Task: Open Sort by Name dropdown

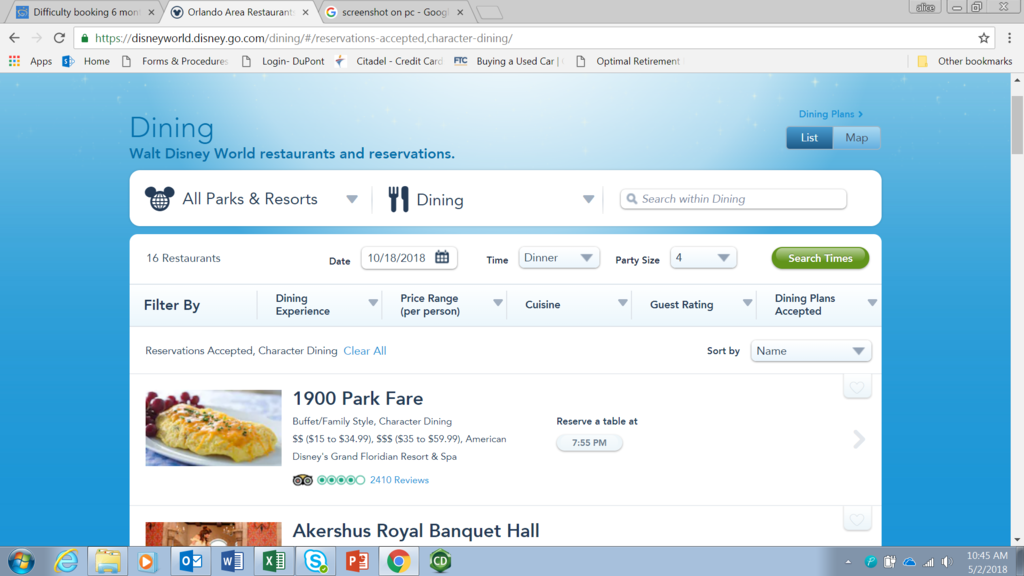Action: click(810, 351)
